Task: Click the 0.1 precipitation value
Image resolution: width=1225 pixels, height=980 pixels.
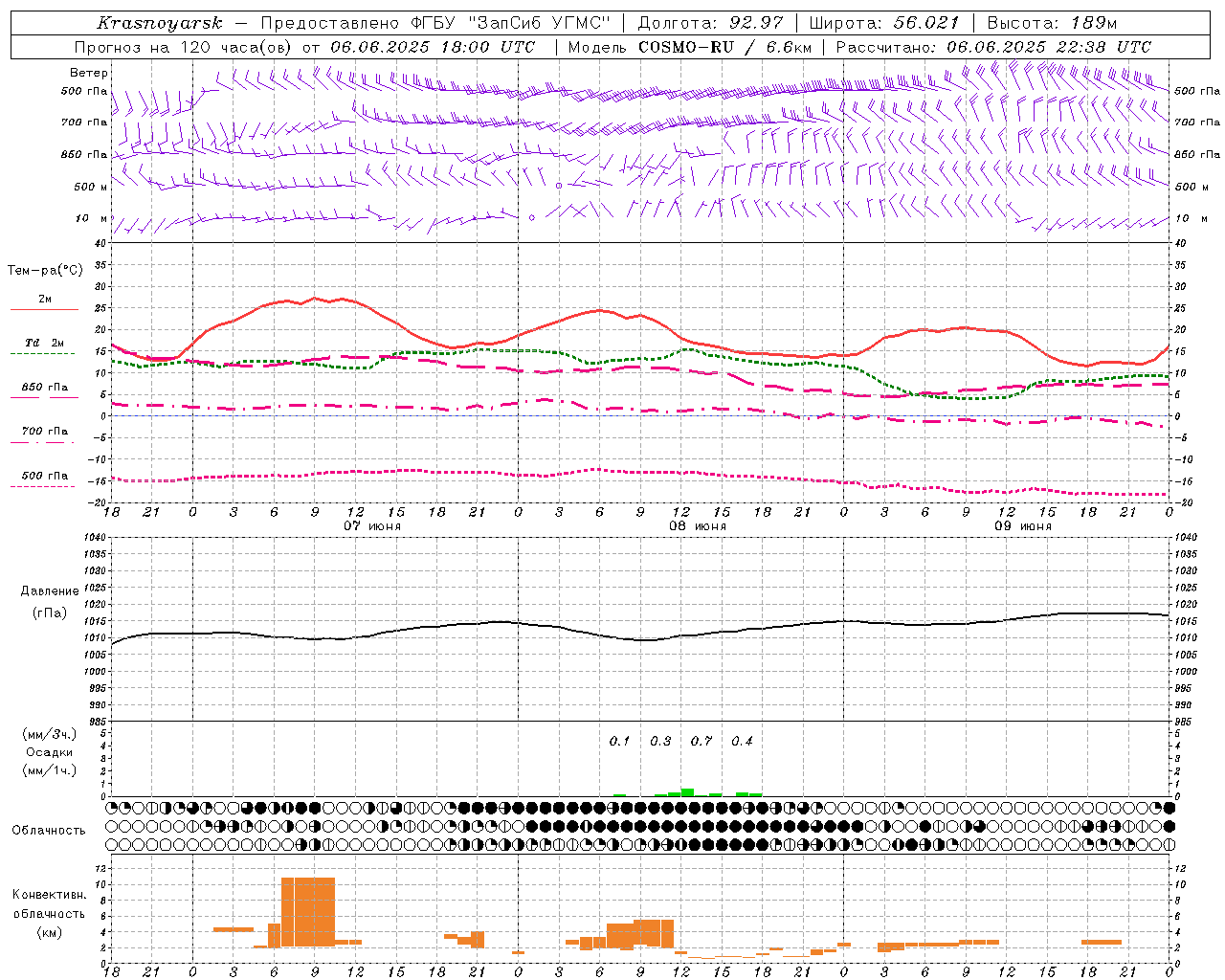Action: coord(620,741)
